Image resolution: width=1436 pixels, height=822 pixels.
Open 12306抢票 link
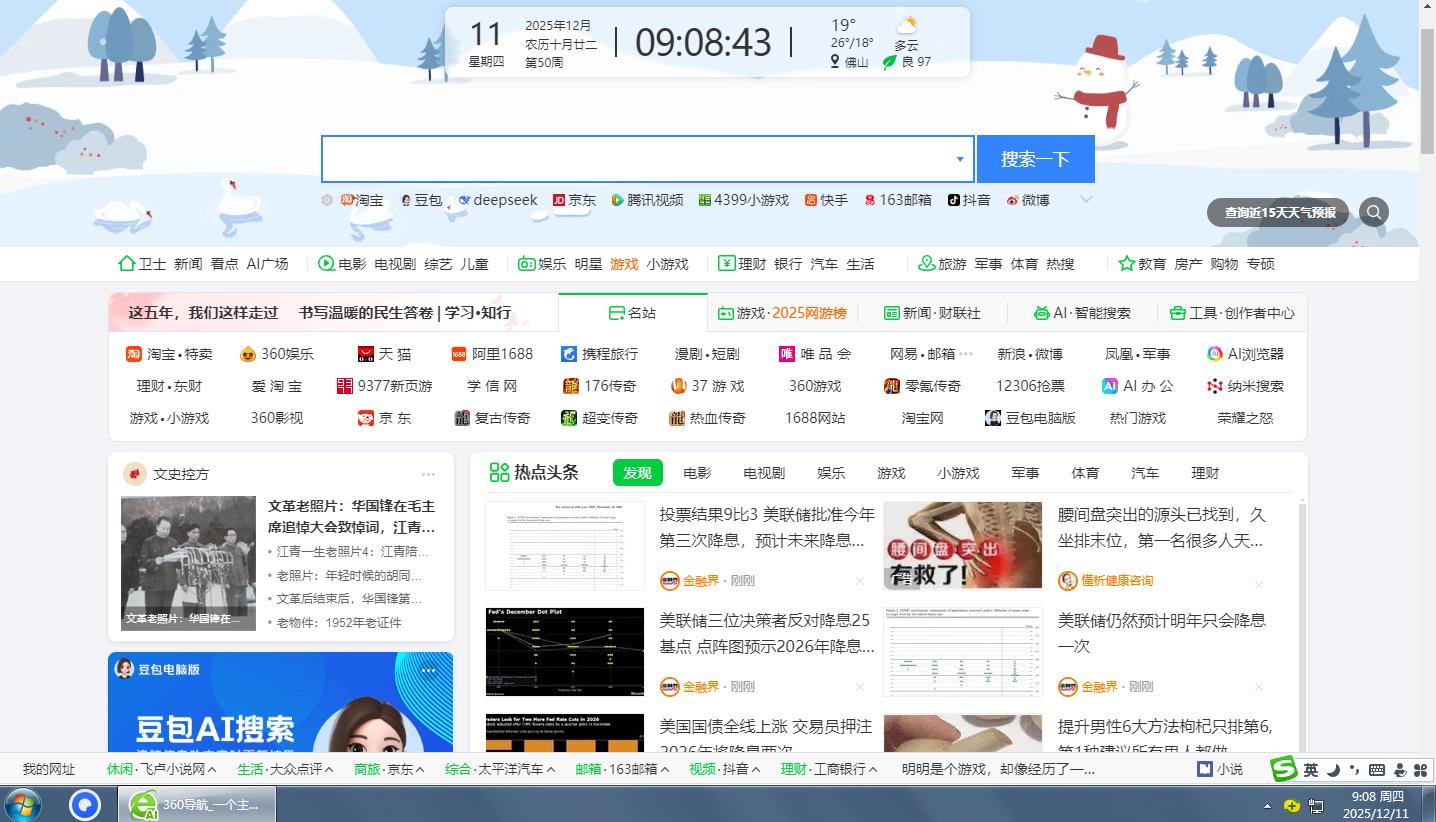[1030, 386]
